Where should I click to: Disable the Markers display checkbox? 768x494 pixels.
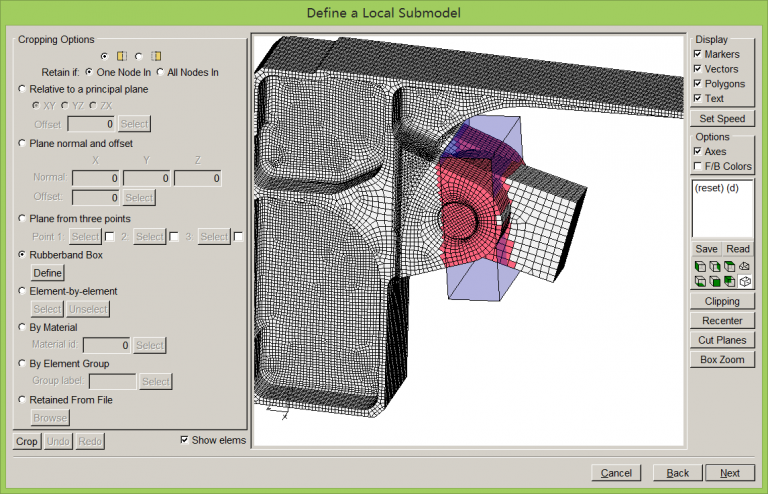[698, 54]
